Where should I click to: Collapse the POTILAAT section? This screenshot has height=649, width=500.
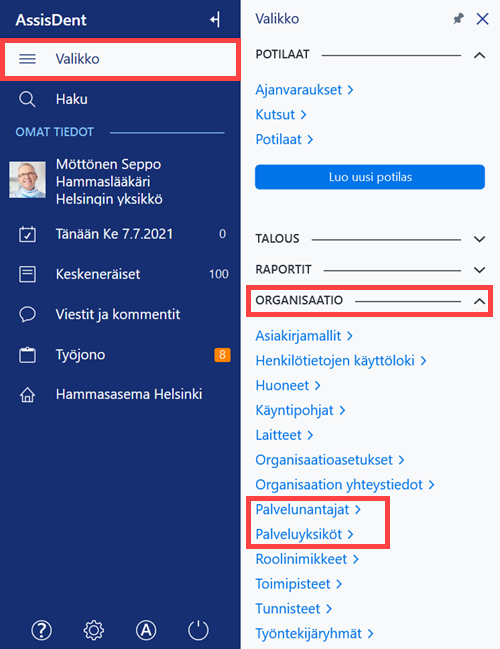479,55
